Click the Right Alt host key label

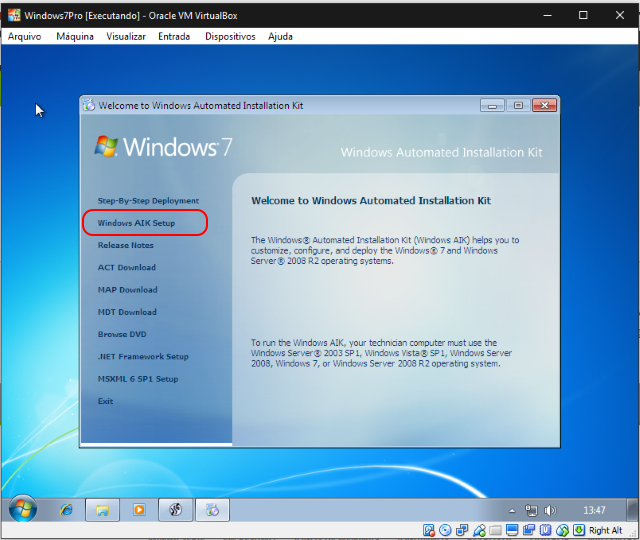pyautogui.click(x=605, y=530)
